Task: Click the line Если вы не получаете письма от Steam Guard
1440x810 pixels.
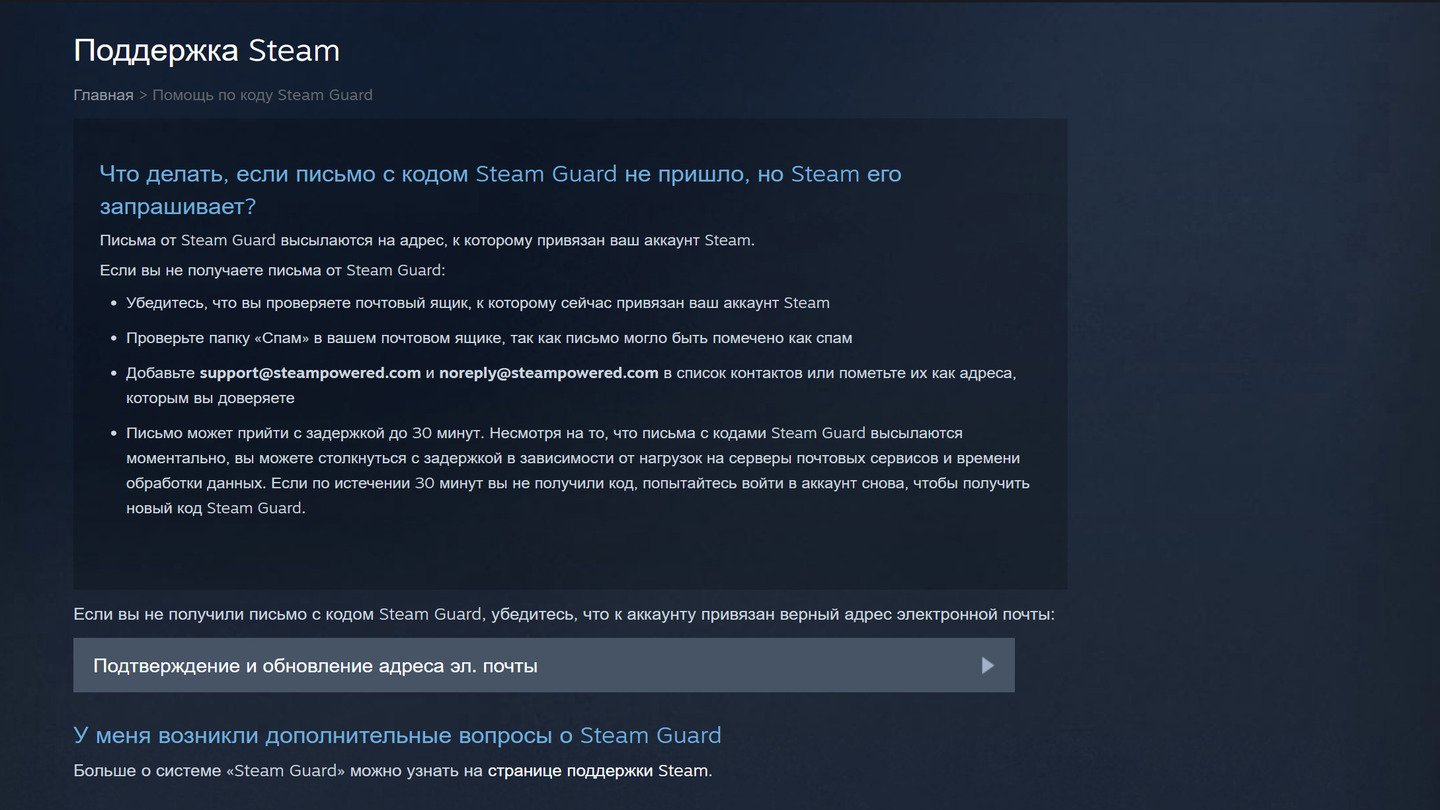Action: point(272,270)
